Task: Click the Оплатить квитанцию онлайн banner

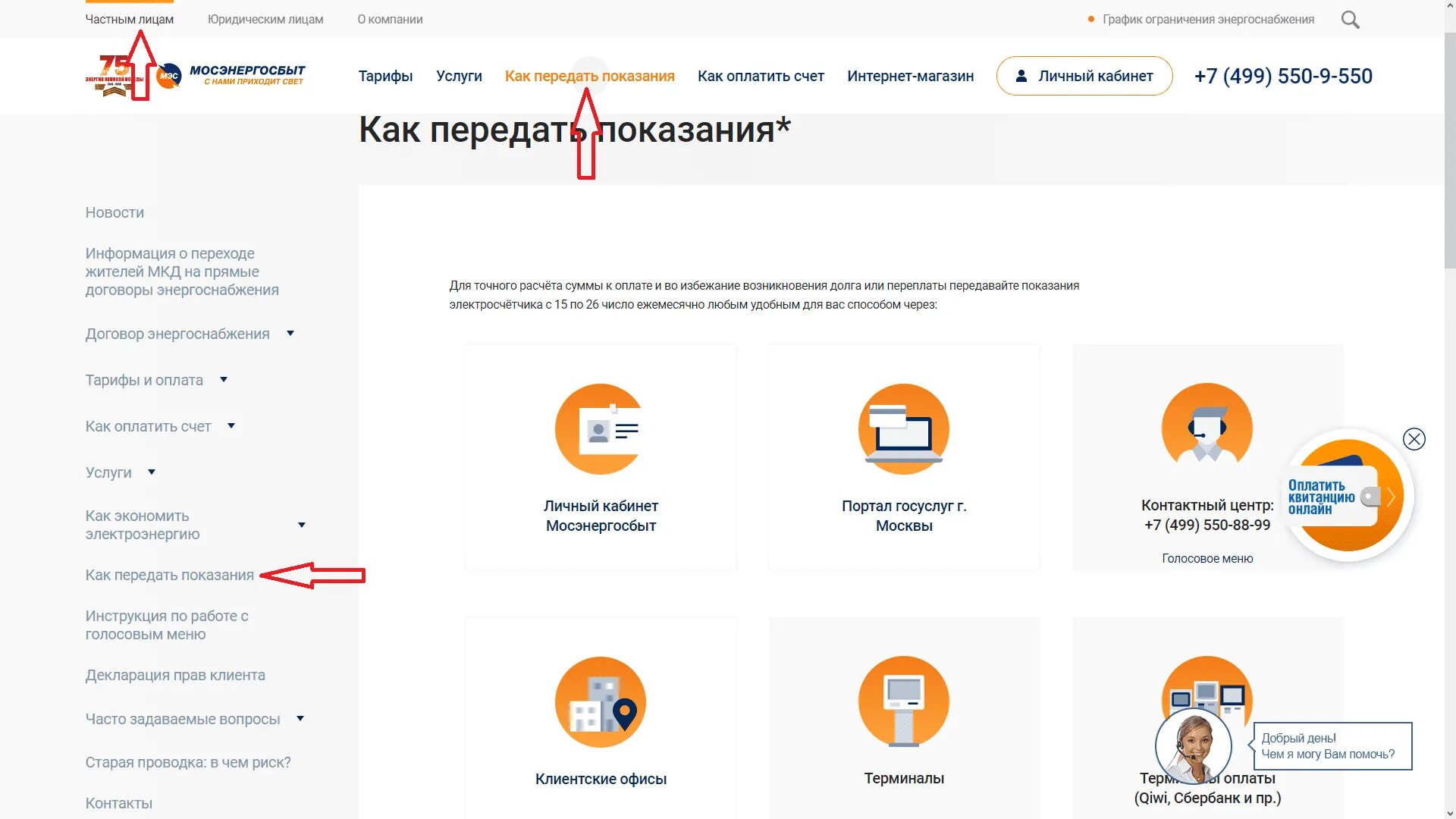Action: pyautogui.click(x=1346, y=497)
